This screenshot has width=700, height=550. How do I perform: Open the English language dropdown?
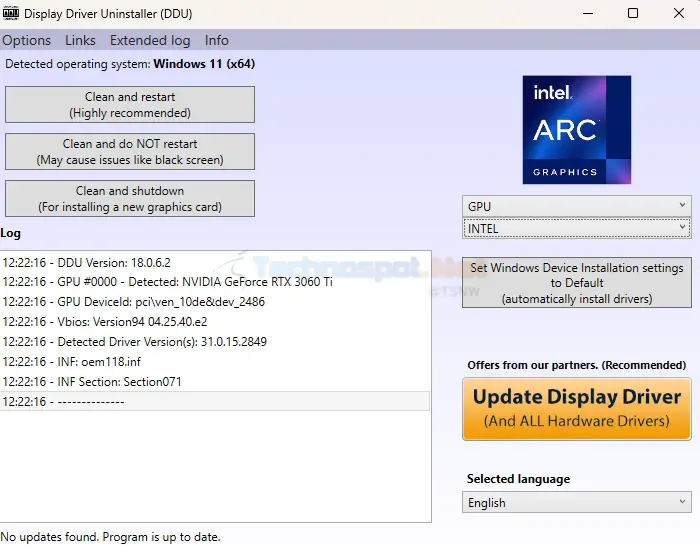(x=577, y=503)
